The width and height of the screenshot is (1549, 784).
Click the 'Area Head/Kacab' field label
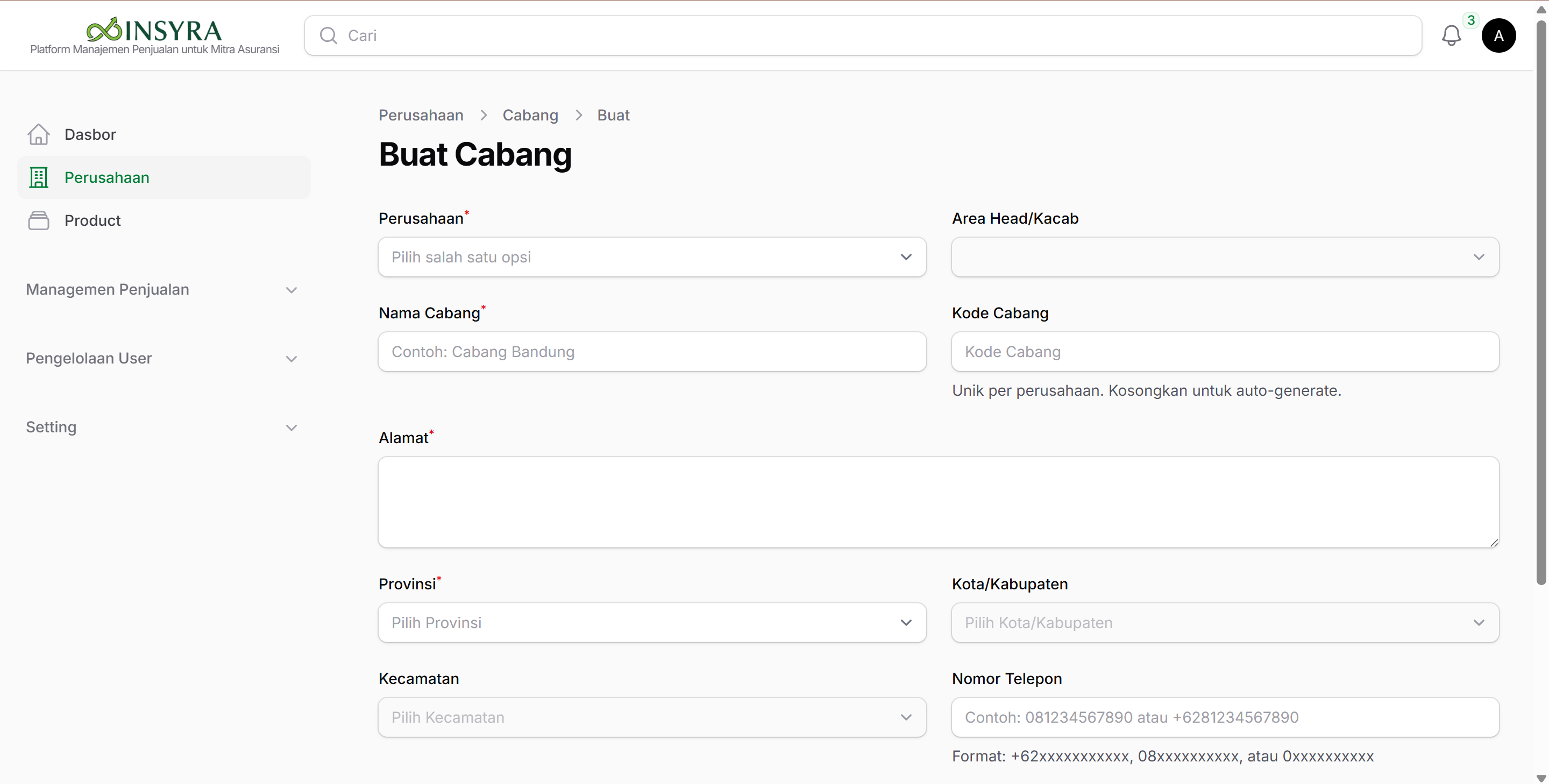pyautogui.click(x=1015, y=218)
